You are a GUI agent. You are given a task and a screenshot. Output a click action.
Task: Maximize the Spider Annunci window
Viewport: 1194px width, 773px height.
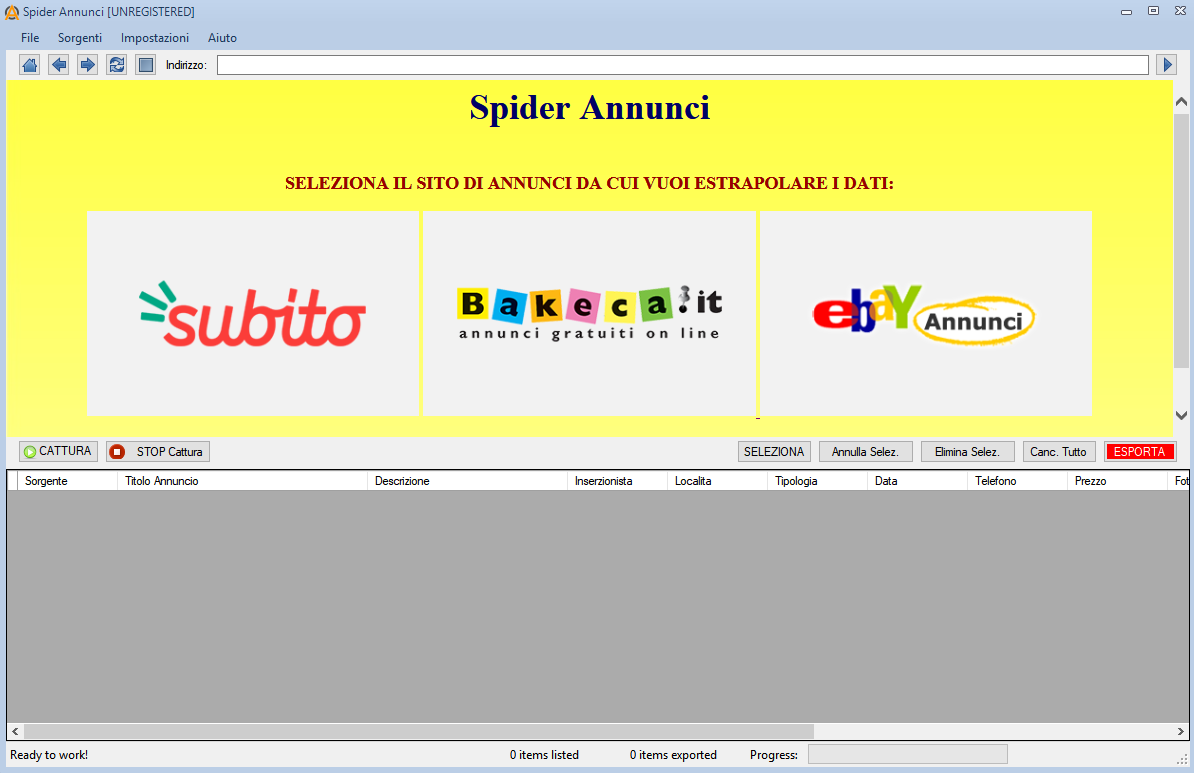pyautogui.click(x=1154, y=11)
